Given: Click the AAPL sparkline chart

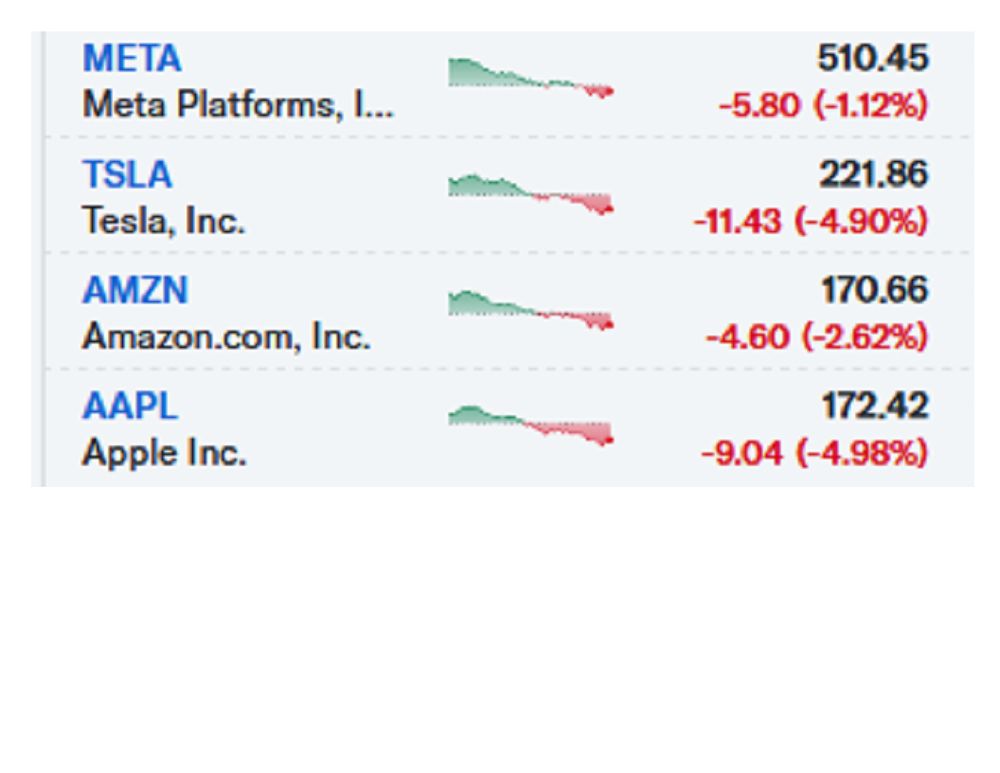Looking at the screenshot, I should [531, 426].
